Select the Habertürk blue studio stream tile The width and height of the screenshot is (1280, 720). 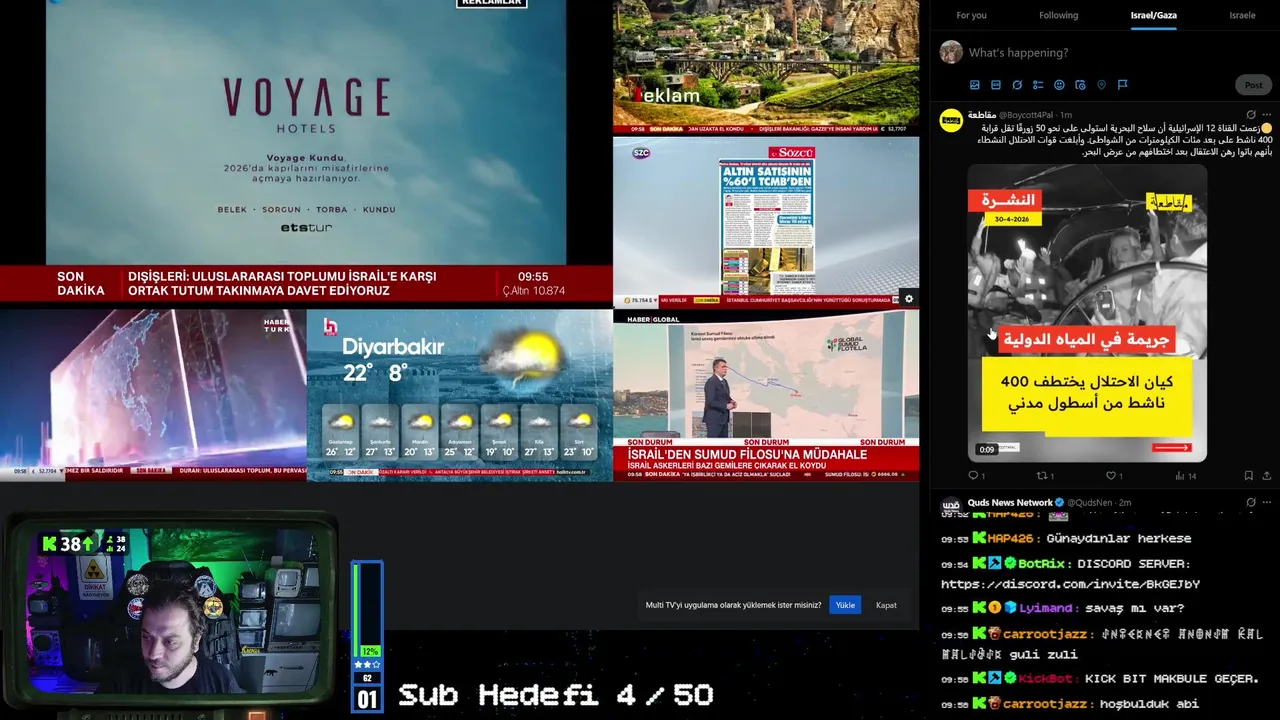click(x=153, y=395)
